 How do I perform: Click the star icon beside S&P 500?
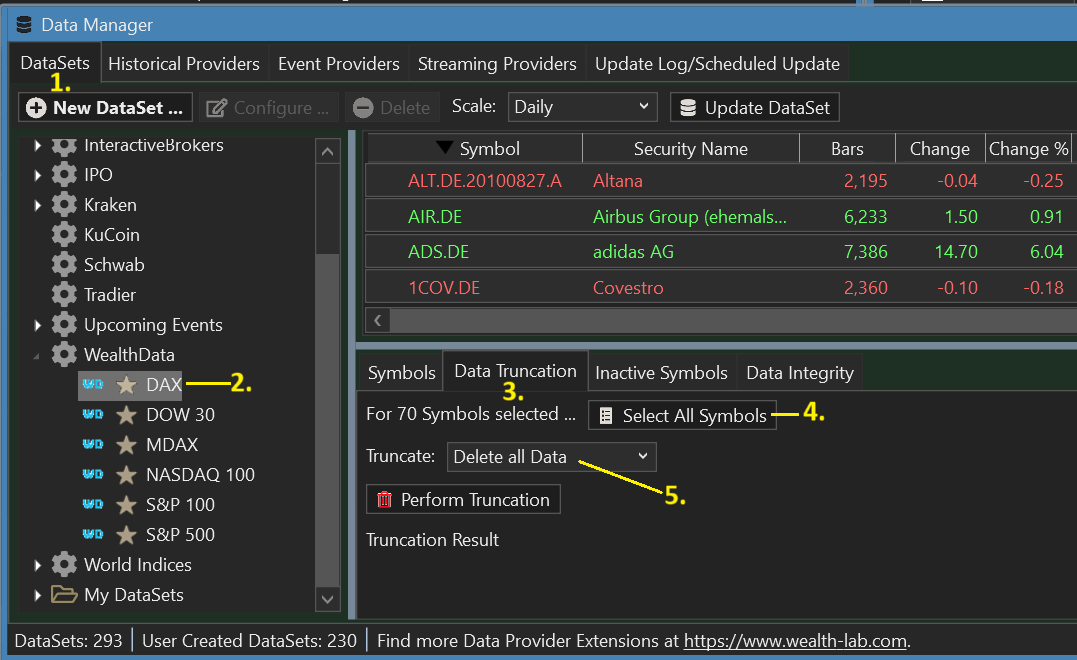[x=126, y=535]
